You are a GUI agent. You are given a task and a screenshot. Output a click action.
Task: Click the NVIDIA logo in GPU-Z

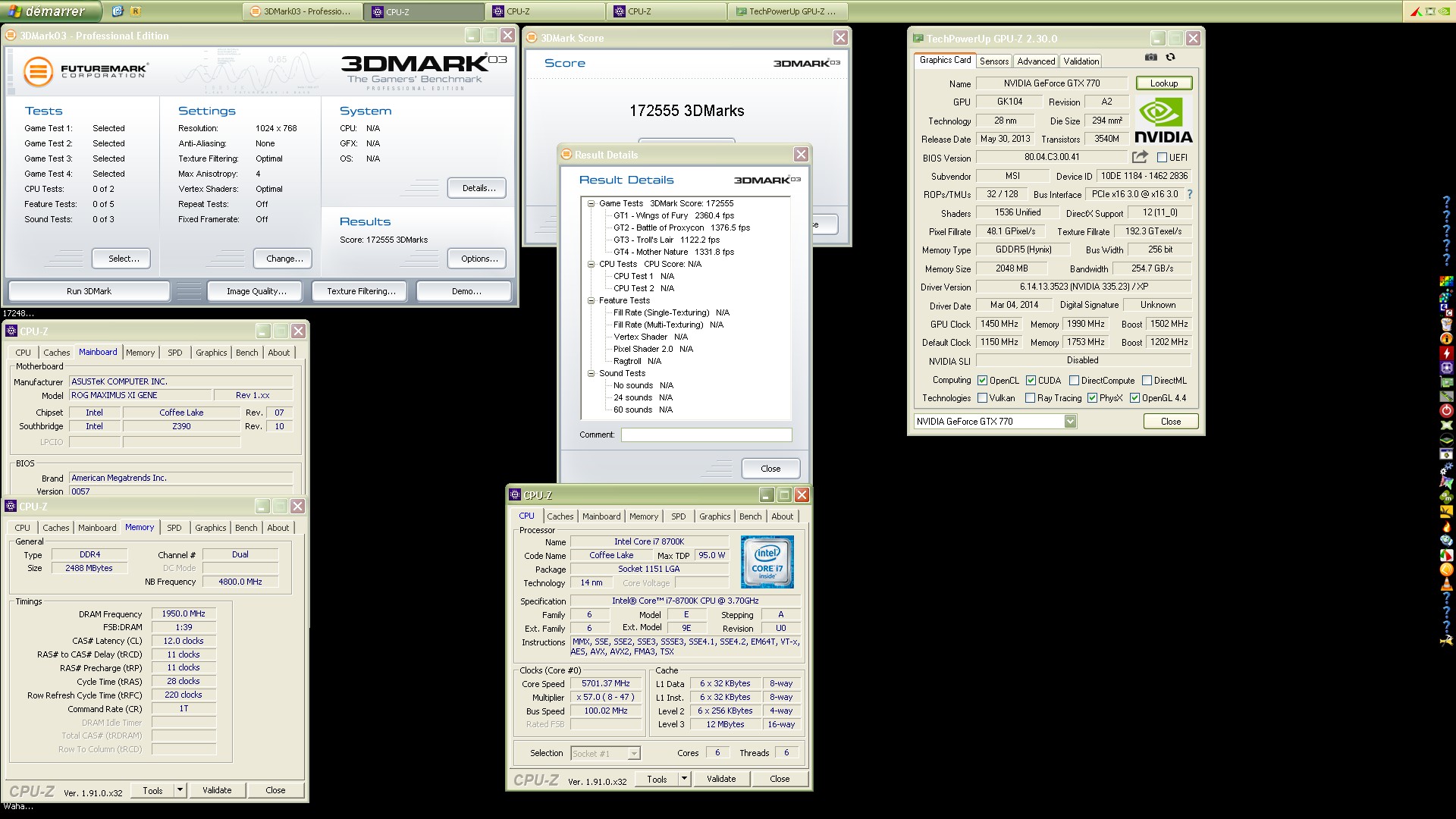(1163, 121)
